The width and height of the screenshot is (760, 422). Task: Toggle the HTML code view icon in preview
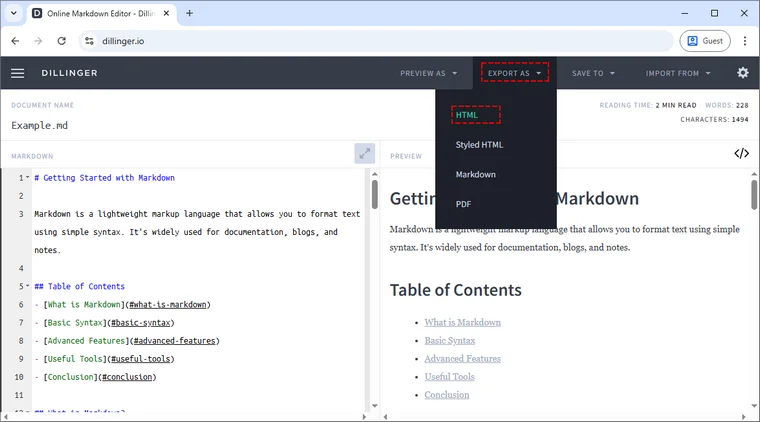coord(741,154)
